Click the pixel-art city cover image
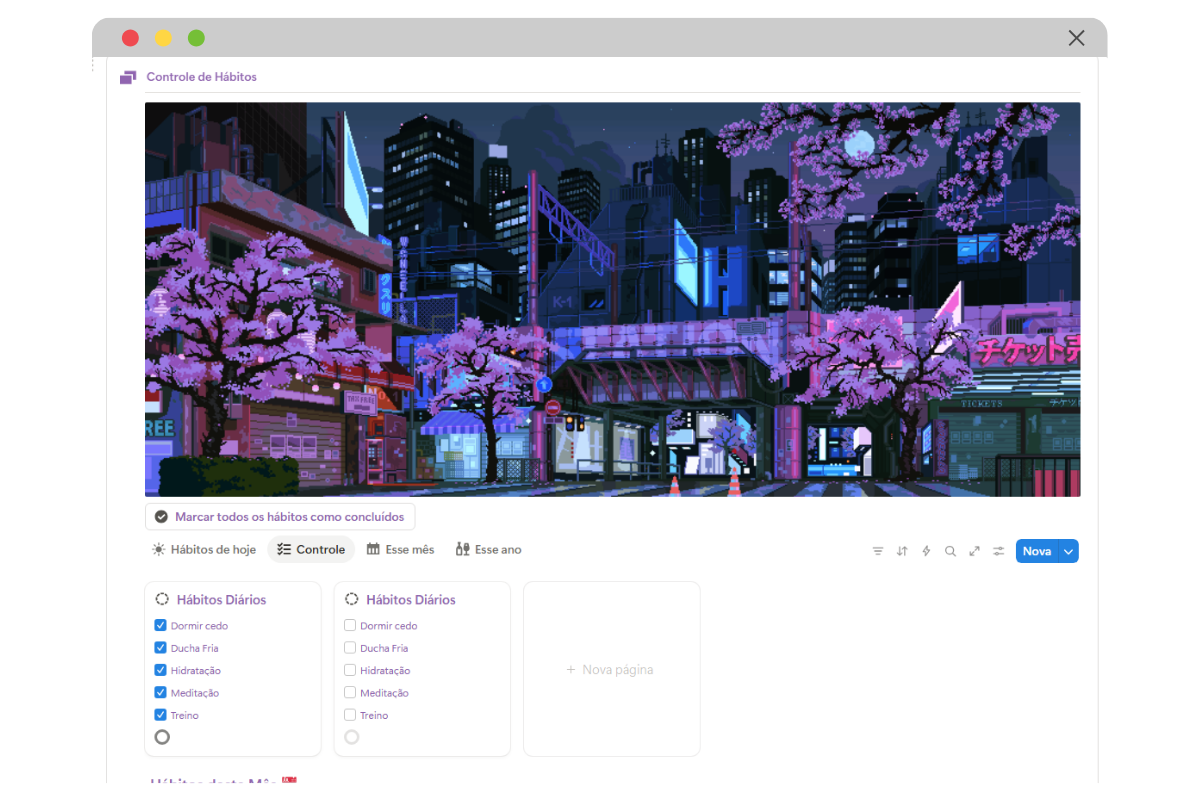 pos(612,299)
